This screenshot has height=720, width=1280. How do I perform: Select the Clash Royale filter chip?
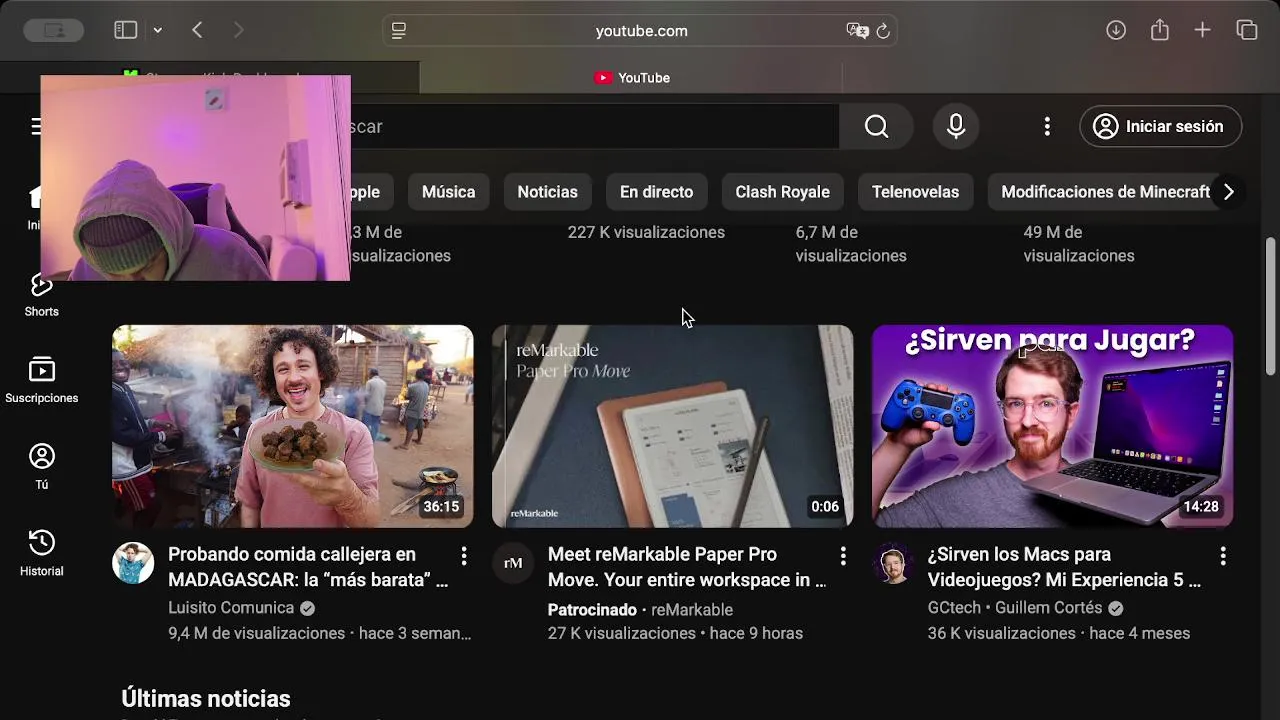782,192
